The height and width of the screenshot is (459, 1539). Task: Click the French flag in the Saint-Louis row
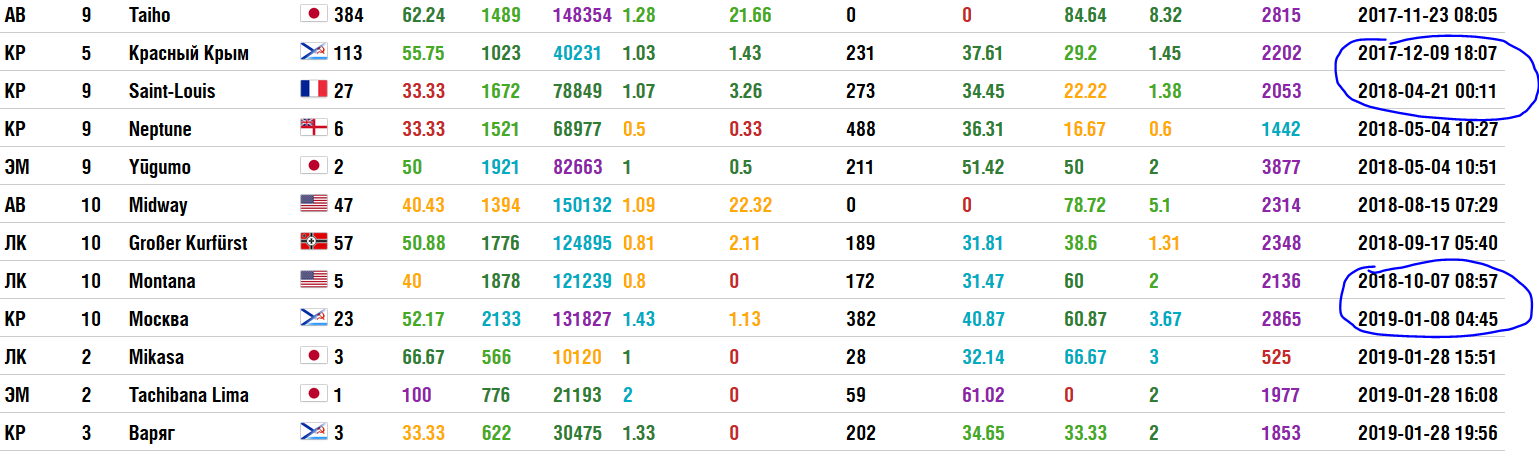(314, 90)
